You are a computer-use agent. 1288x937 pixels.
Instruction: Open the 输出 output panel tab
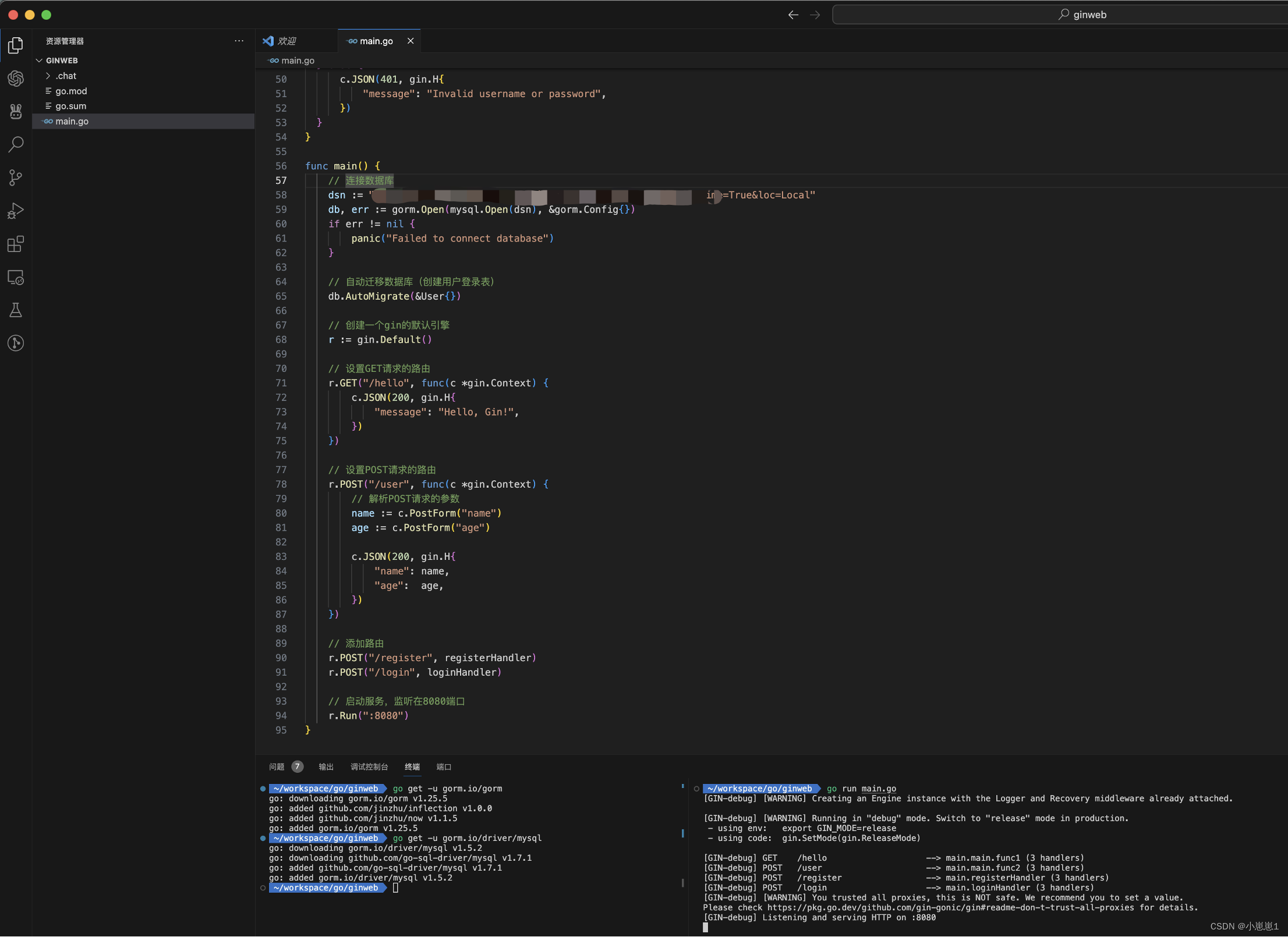(326, 766)
